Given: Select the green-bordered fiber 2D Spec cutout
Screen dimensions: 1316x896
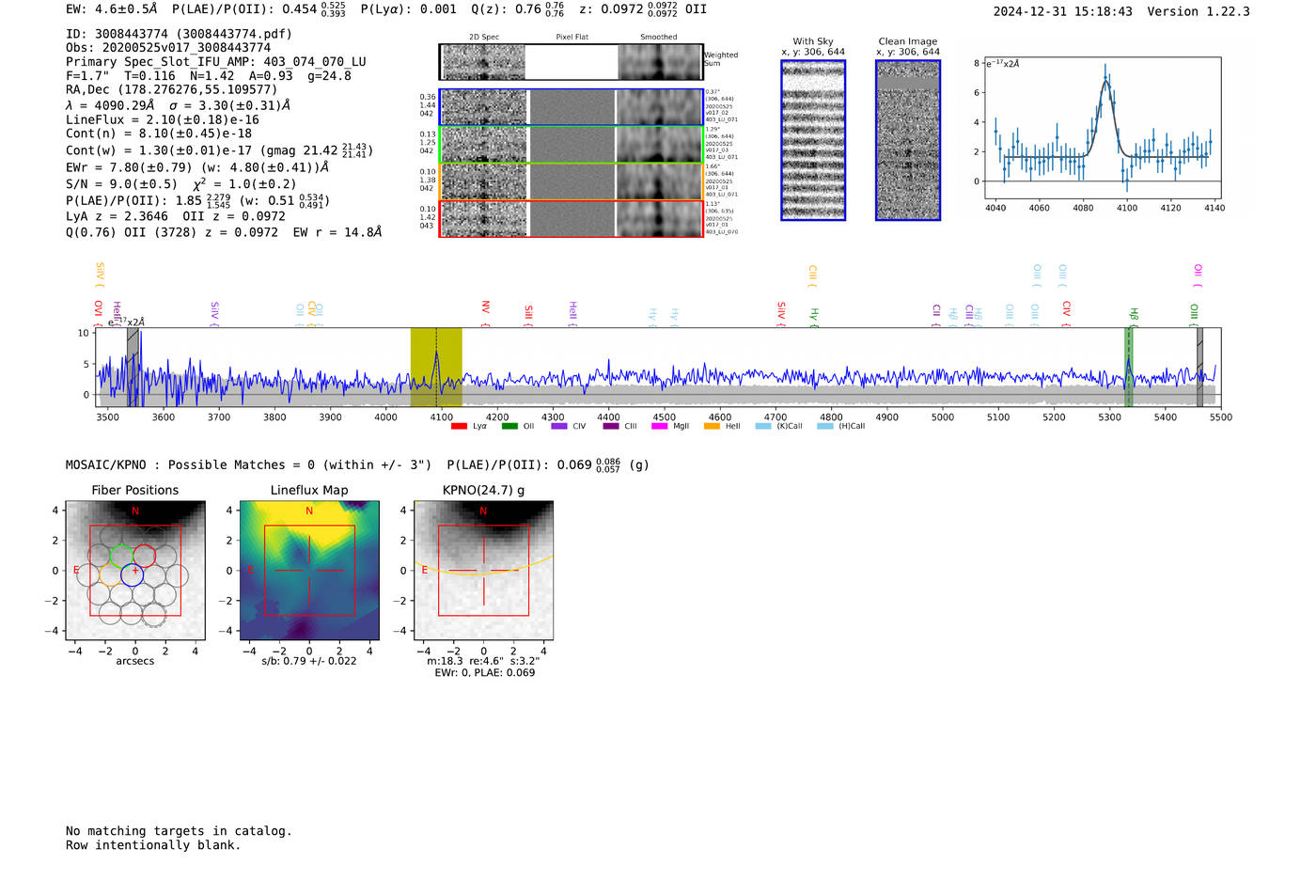Looking at the screenshot, I should click(483, 145).
